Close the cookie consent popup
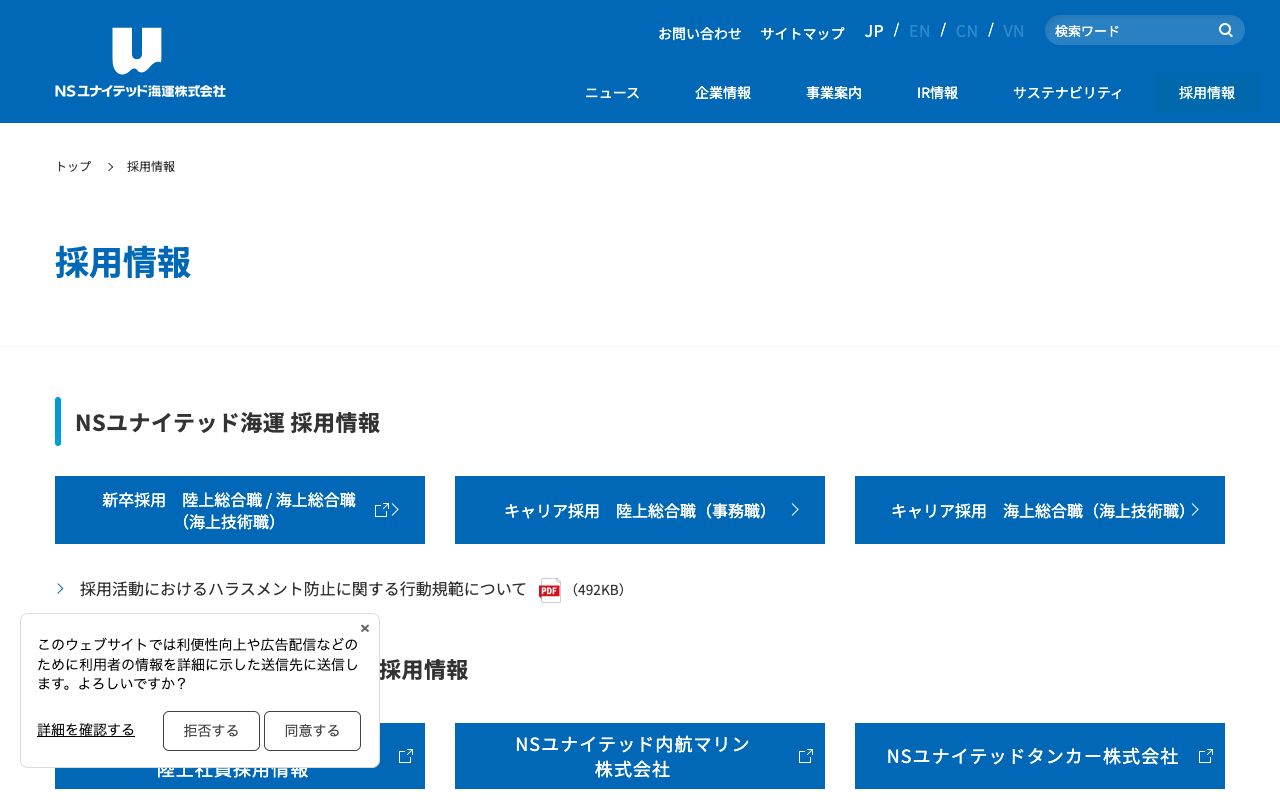Screen dimensions: 1280x800 365,628
